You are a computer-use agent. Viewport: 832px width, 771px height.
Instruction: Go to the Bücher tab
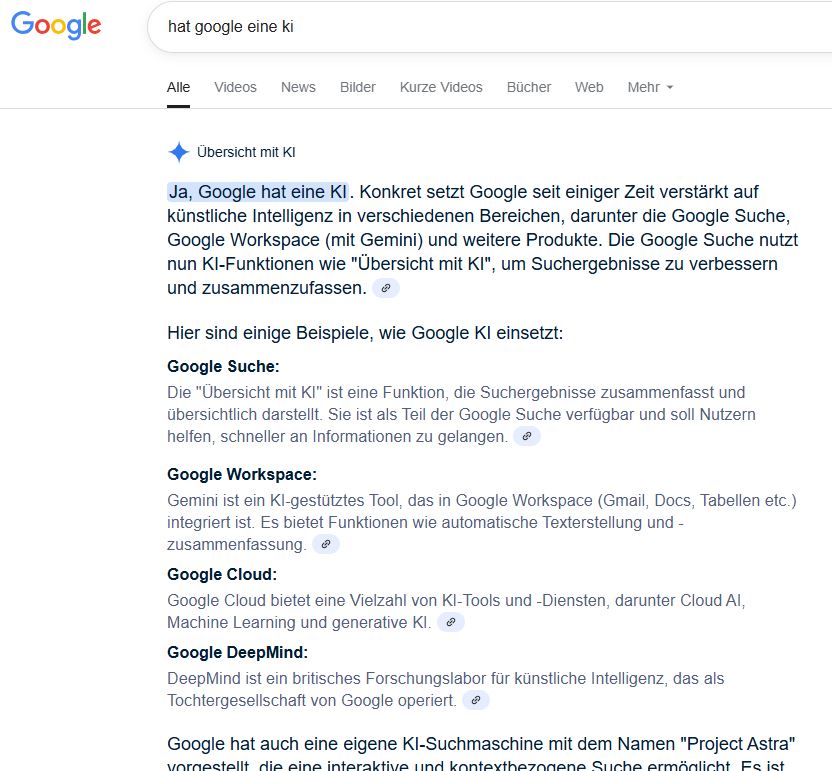pyautogui.click(x=528, y=87)
